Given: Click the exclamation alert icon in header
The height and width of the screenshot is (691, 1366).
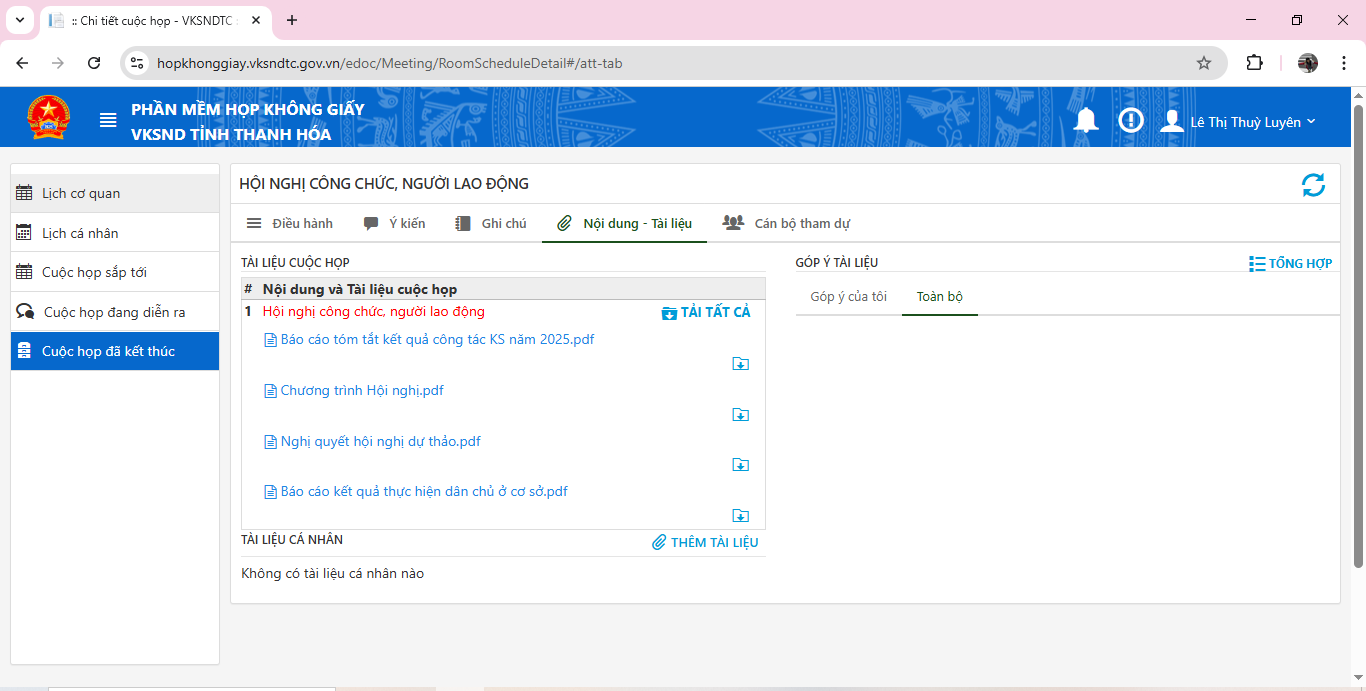Looking at the screenshot, I should point(1131,121).
